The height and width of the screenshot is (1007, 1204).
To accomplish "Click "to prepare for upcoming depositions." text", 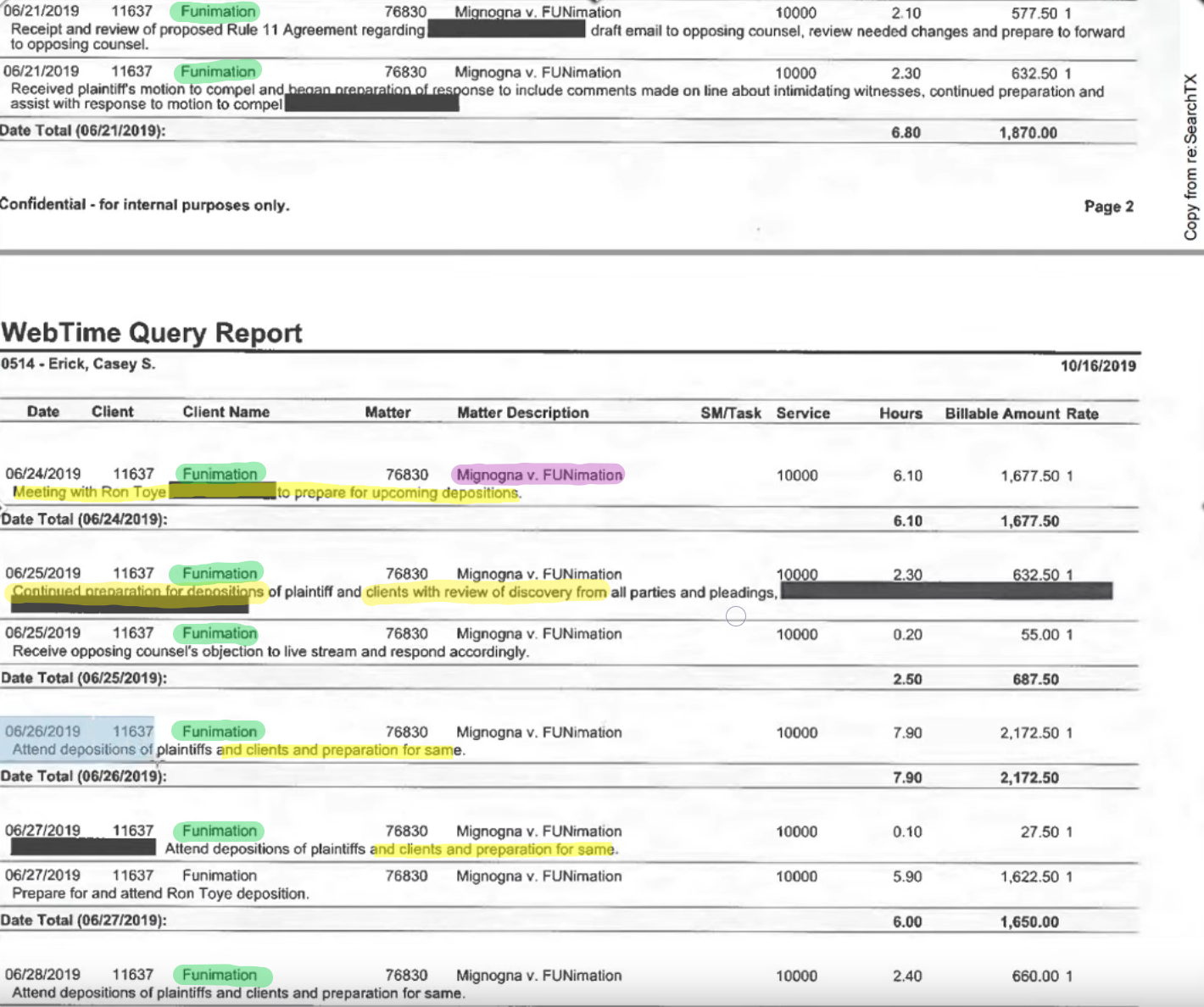I will pos(399,492).
